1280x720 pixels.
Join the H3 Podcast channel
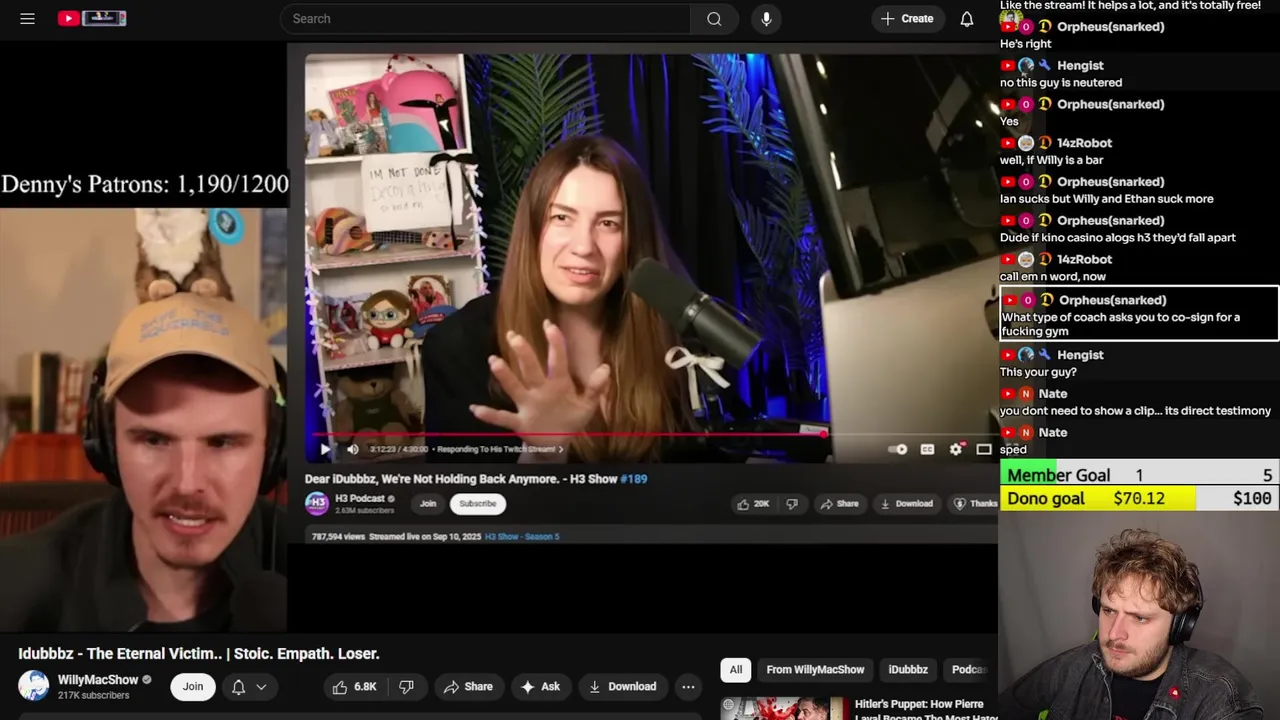428,504
